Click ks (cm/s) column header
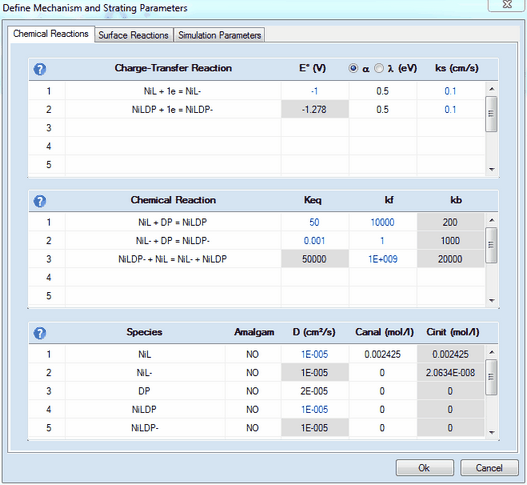 [457, 68]
